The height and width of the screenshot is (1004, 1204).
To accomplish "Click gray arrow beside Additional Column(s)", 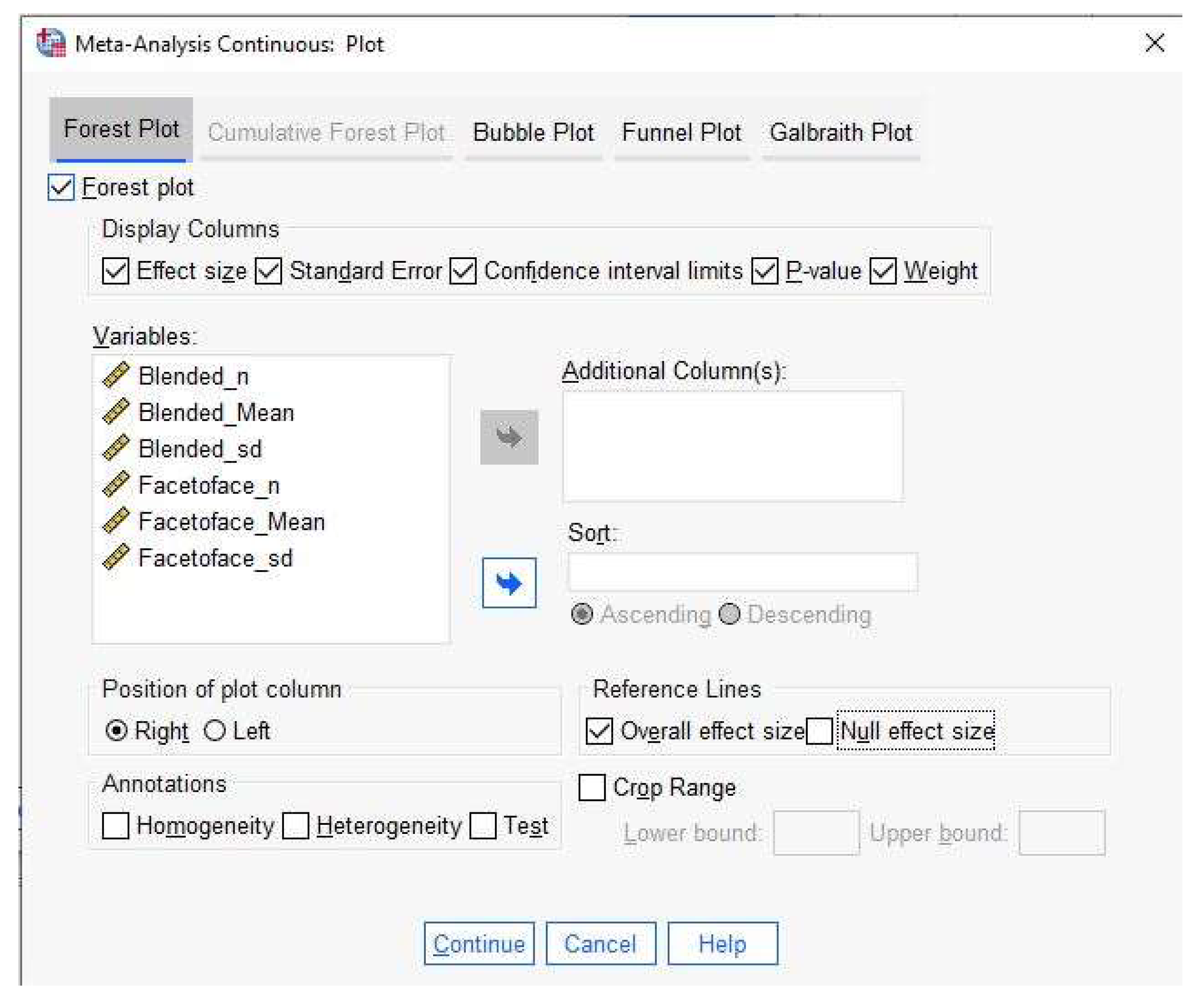I will 509,437.
